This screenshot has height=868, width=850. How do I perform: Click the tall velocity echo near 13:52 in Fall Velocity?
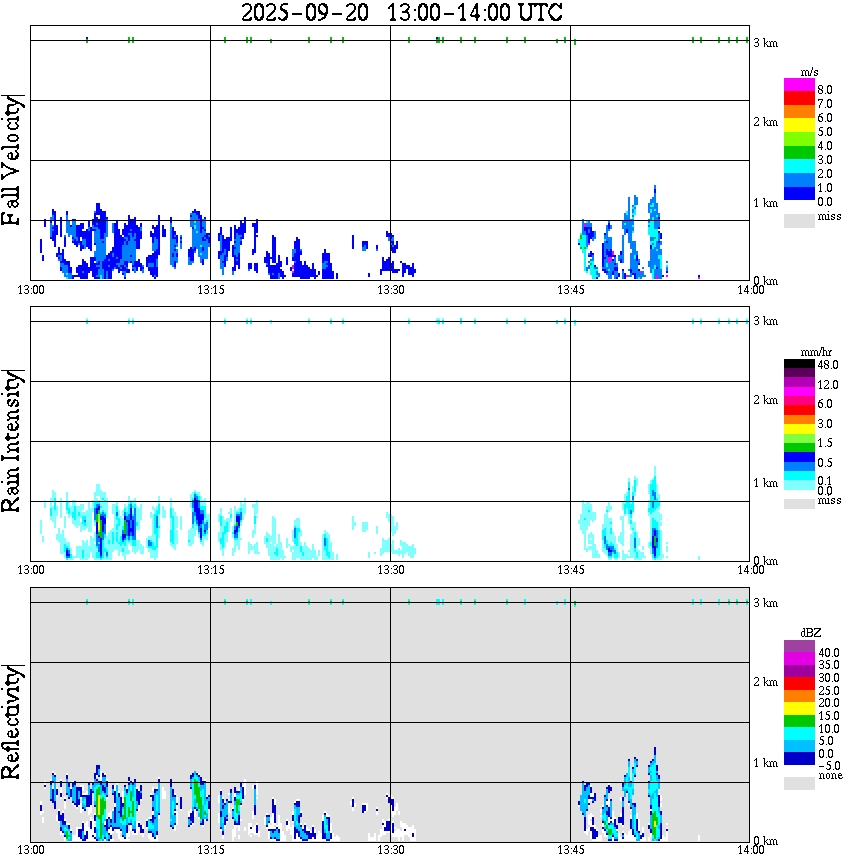pos(655,232)
